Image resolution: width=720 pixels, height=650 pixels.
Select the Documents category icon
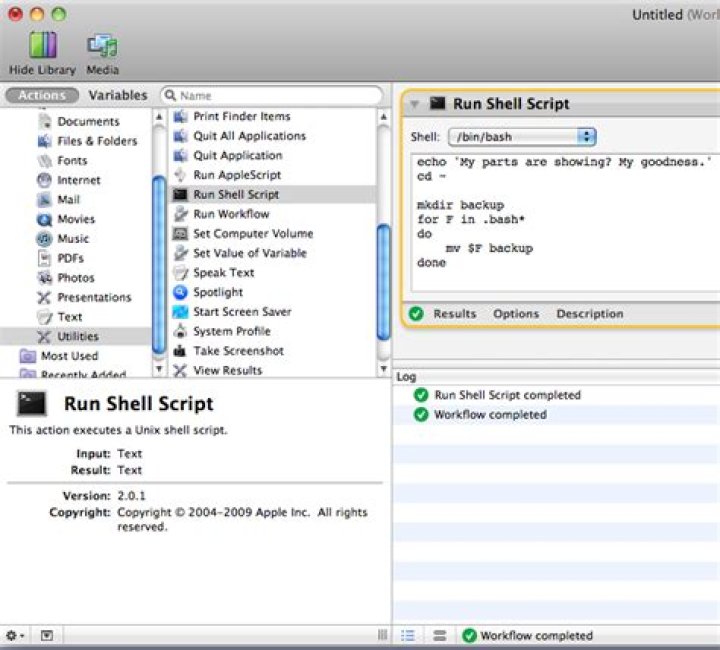[45, 122]
